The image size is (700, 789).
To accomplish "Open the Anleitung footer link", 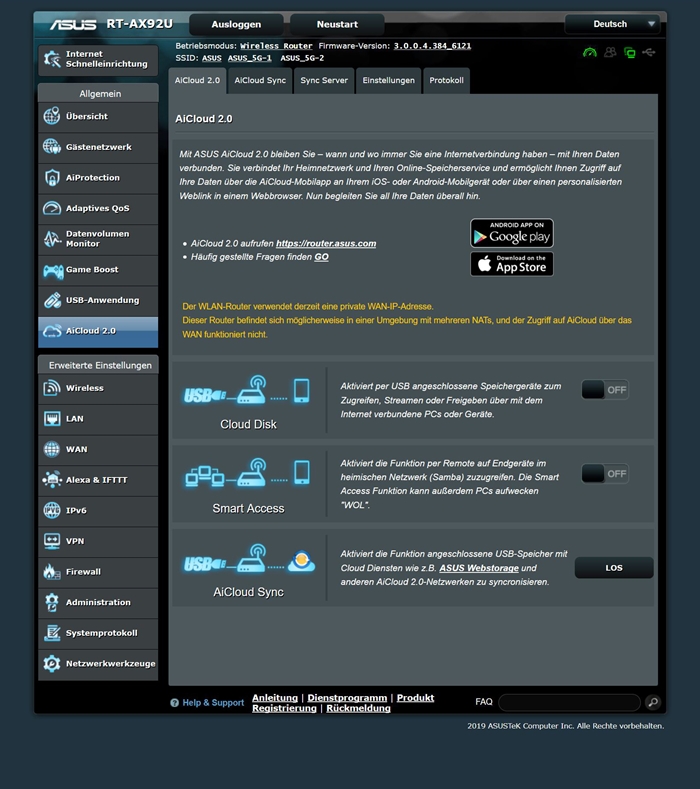I will (x=275, y=698).
